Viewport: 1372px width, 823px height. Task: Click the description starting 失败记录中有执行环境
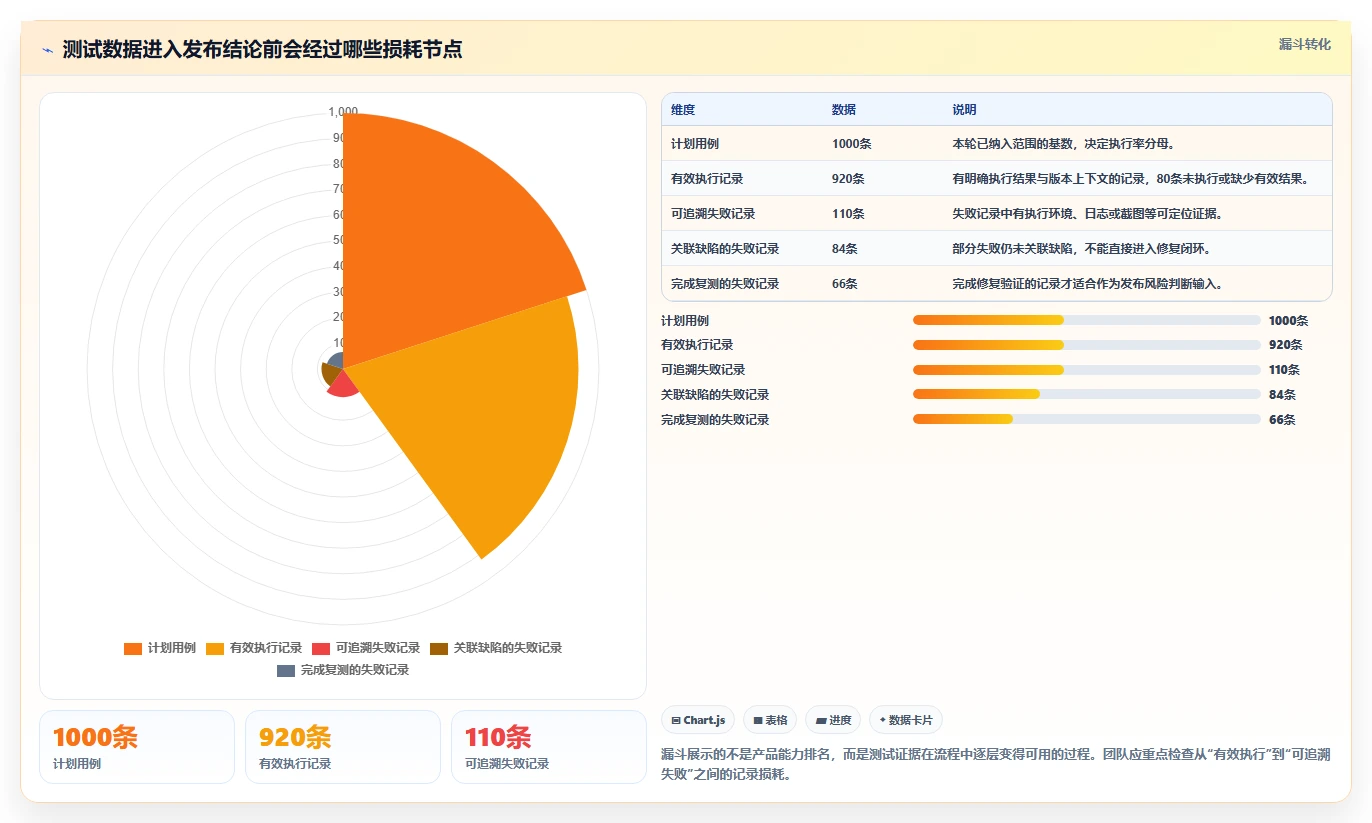[x=1087, y=214]
